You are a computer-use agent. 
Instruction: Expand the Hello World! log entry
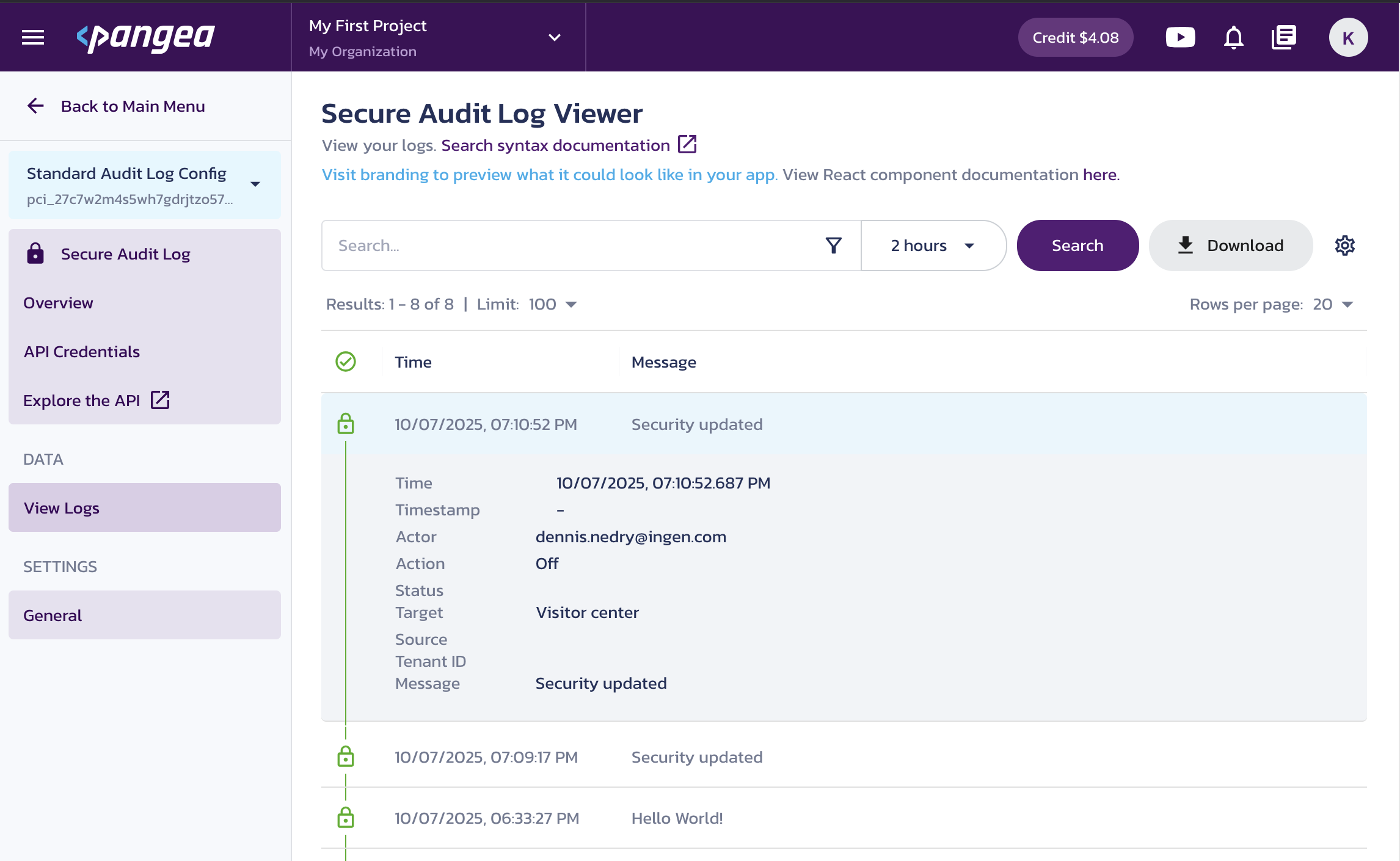(677, 818)
